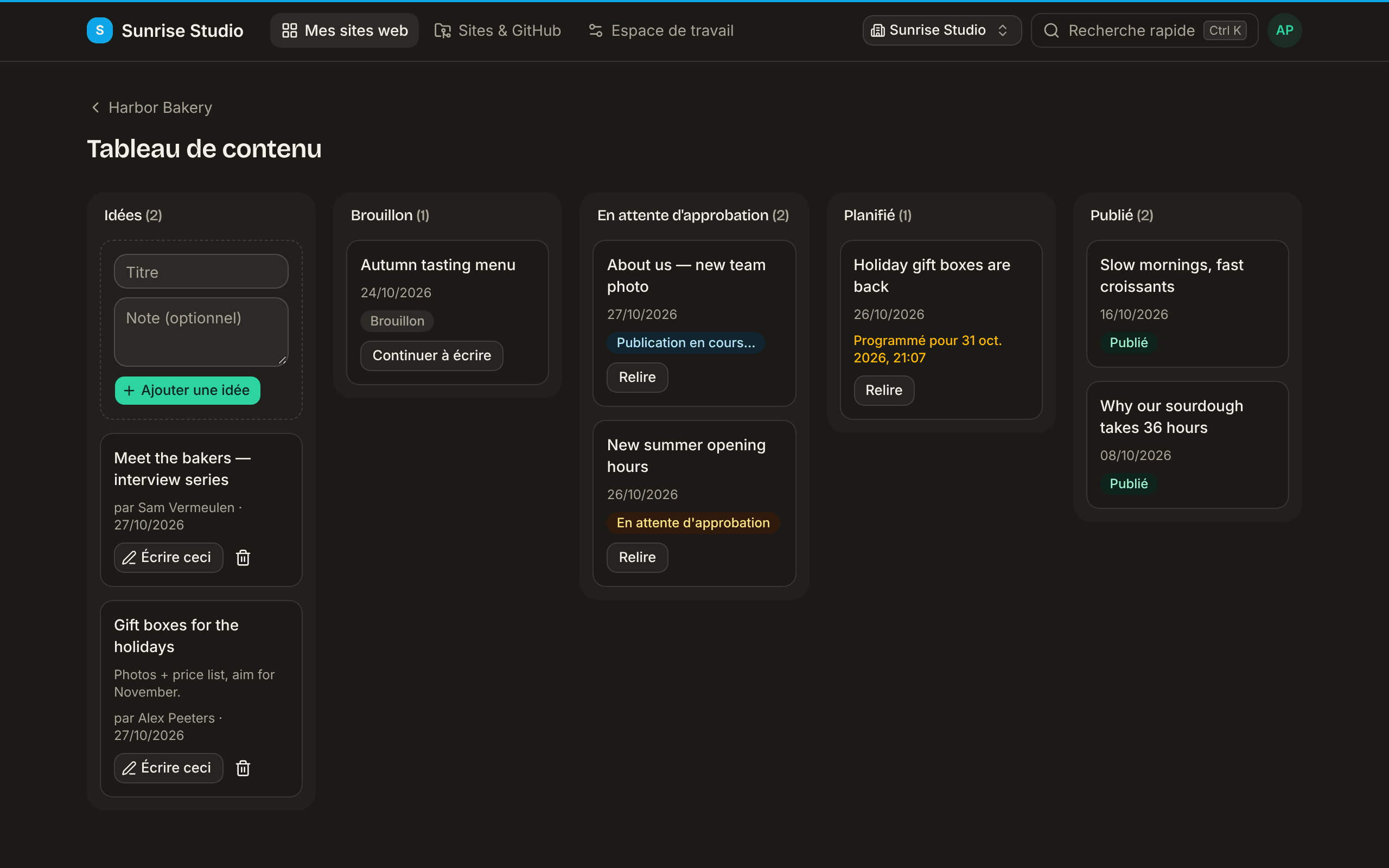
Task: Click the Harbor Bakery back link
Action: pyautogui.click(x=151, y=107)
